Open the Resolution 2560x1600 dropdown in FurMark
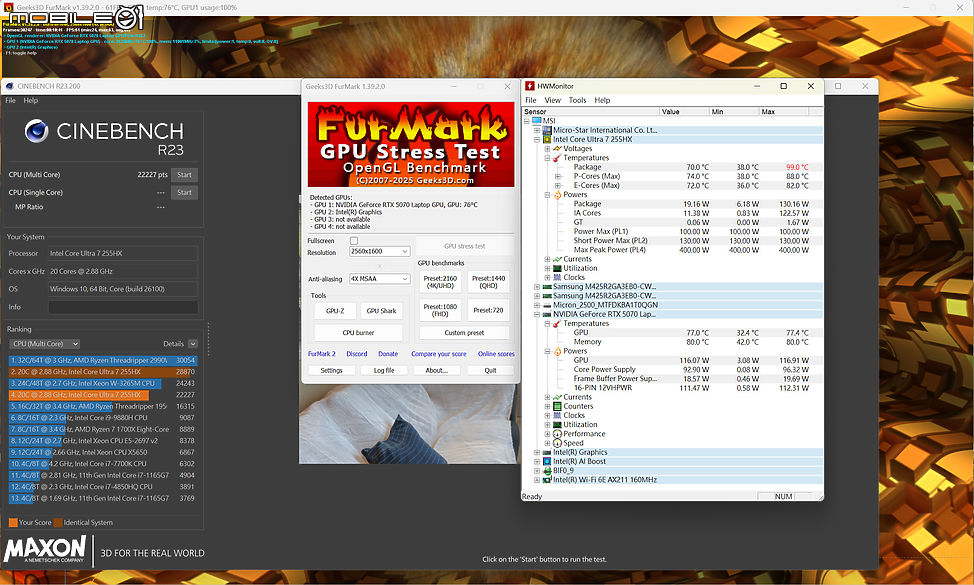The height and width of the screenshot is (585, 974). [380, 252]
